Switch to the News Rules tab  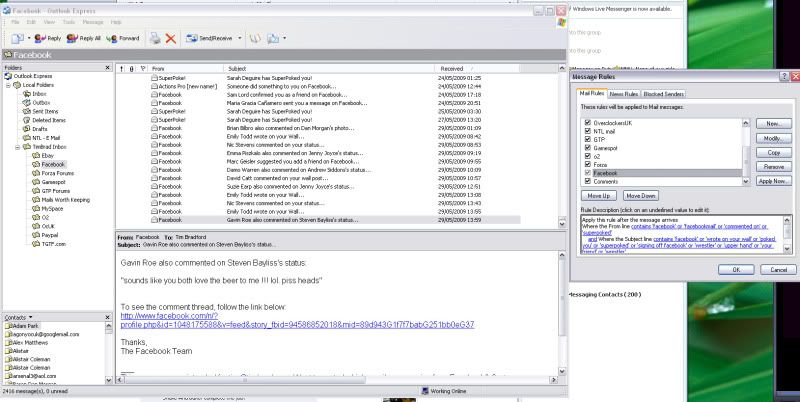pyautogui.click(x=623, y=94)
